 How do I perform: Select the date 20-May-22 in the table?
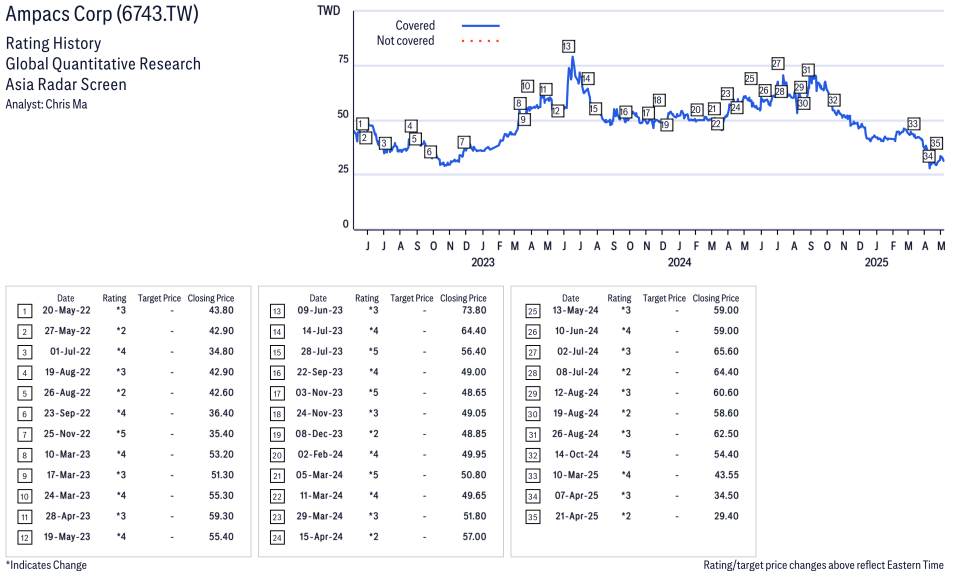point(66,310)
